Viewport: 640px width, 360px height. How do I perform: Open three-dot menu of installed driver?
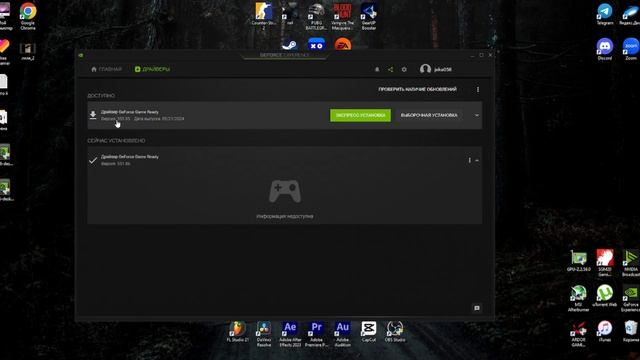tap(469, 160)
